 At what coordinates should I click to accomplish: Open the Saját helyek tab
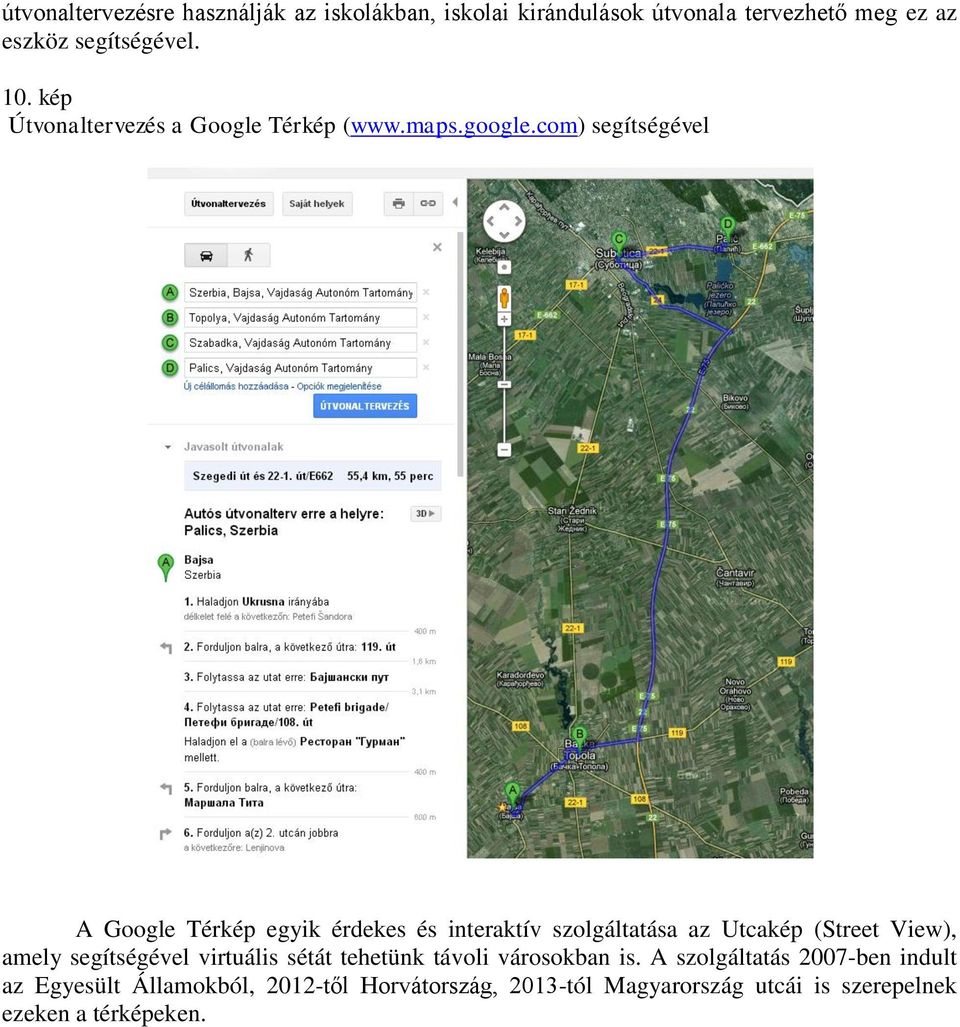[x=317, y=204]
